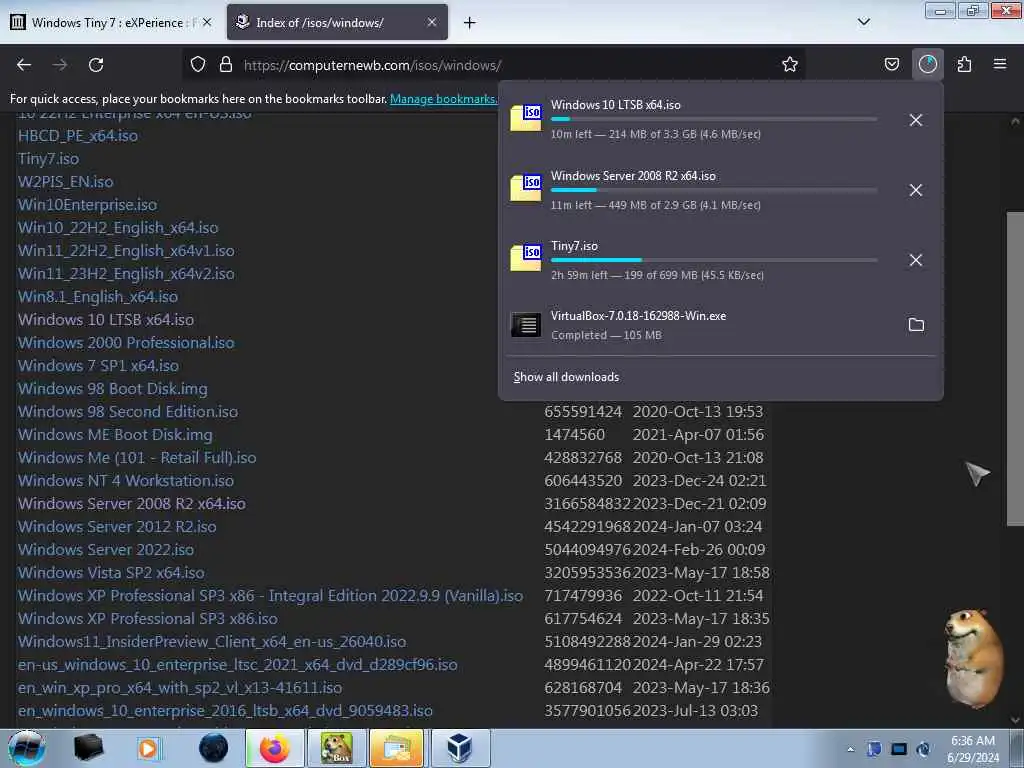Open the Save to Pocket icon
The height and width of the screenshot is (768, 1024).
tap(891, 65)
